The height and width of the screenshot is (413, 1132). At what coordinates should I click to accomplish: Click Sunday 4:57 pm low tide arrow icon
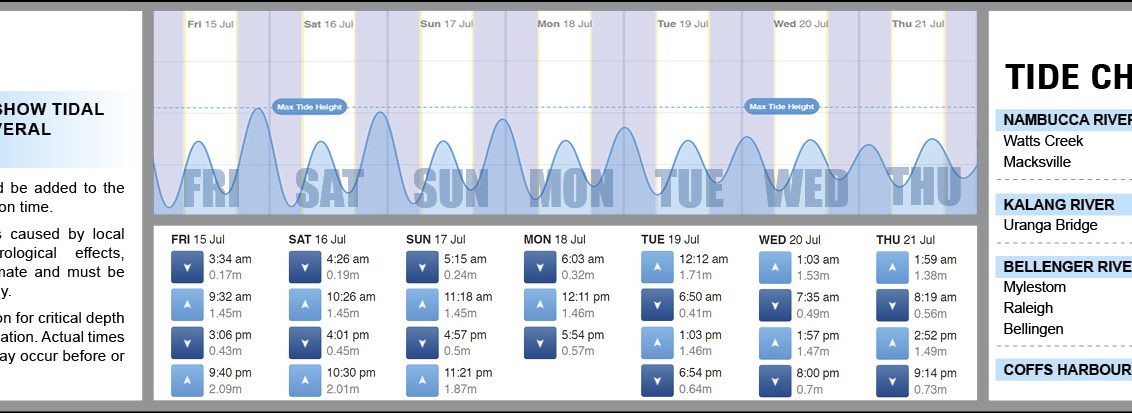click(422, 343)
